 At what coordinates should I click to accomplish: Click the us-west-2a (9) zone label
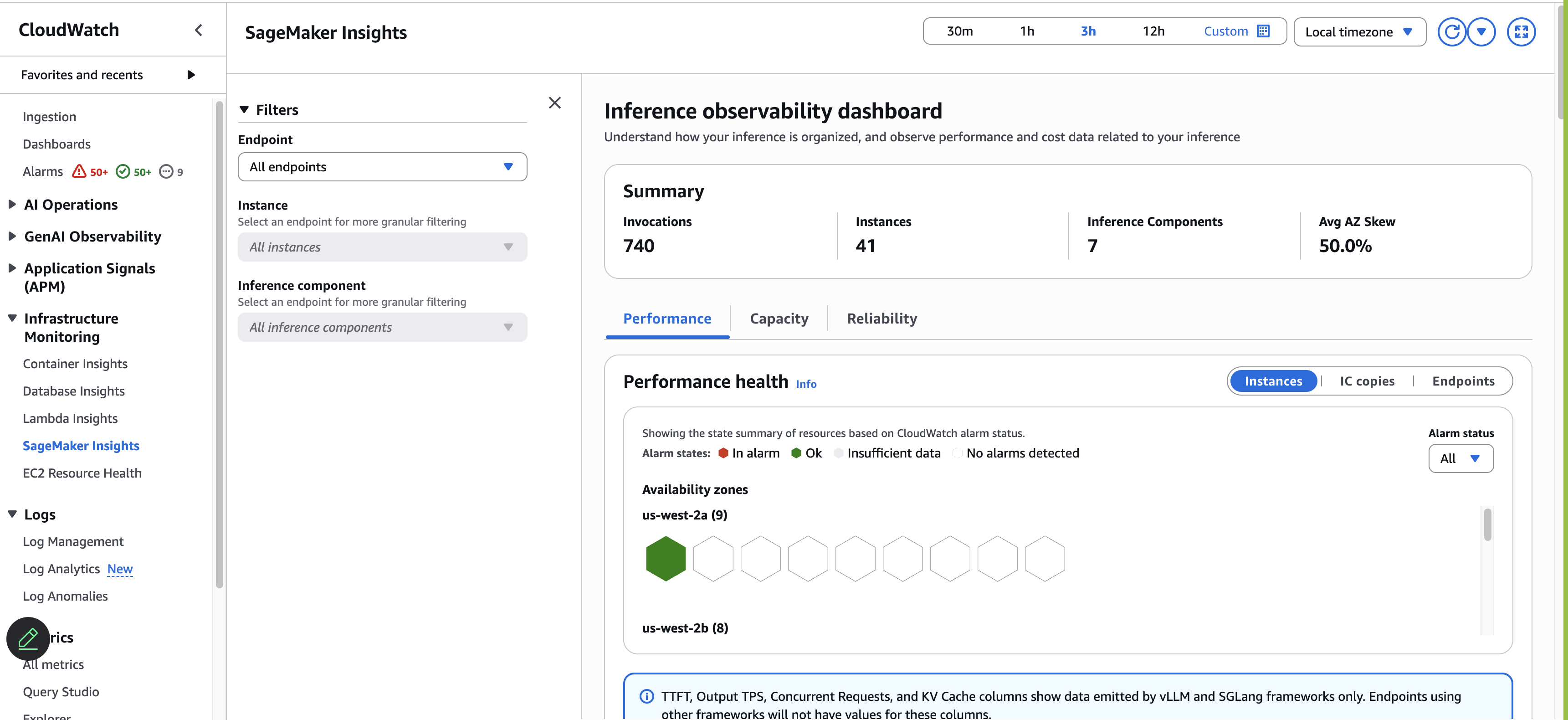(684, 515)
